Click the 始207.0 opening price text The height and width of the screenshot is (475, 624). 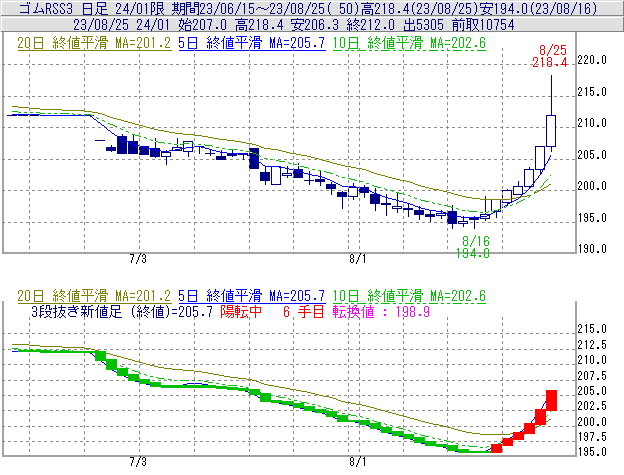pos(203,25)
